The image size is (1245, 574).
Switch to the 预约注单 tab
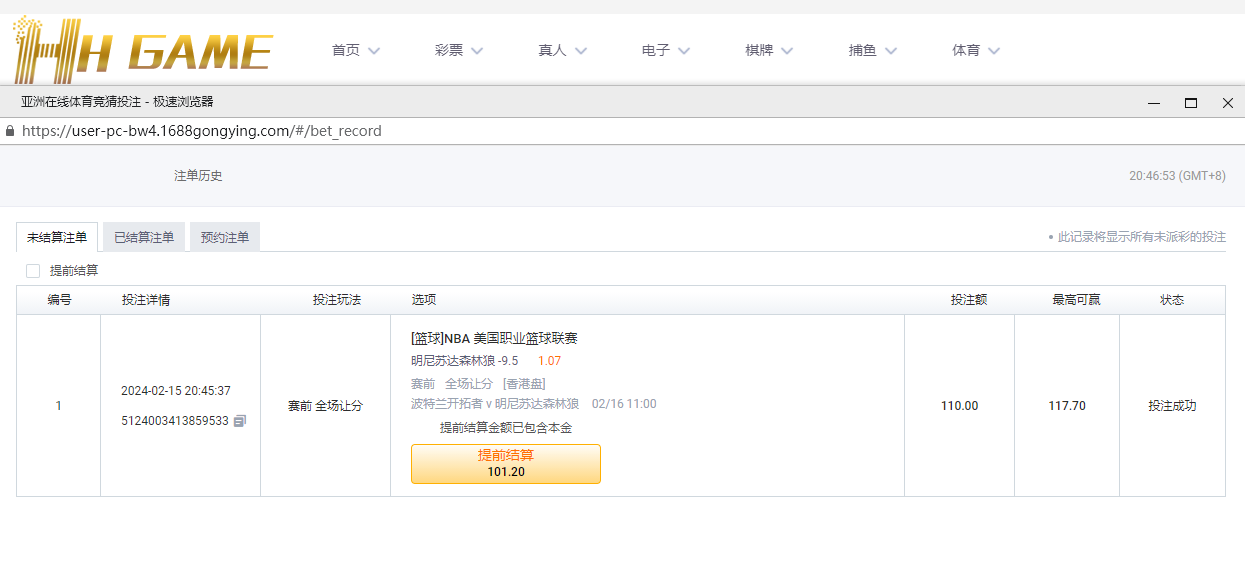(225, 238)
